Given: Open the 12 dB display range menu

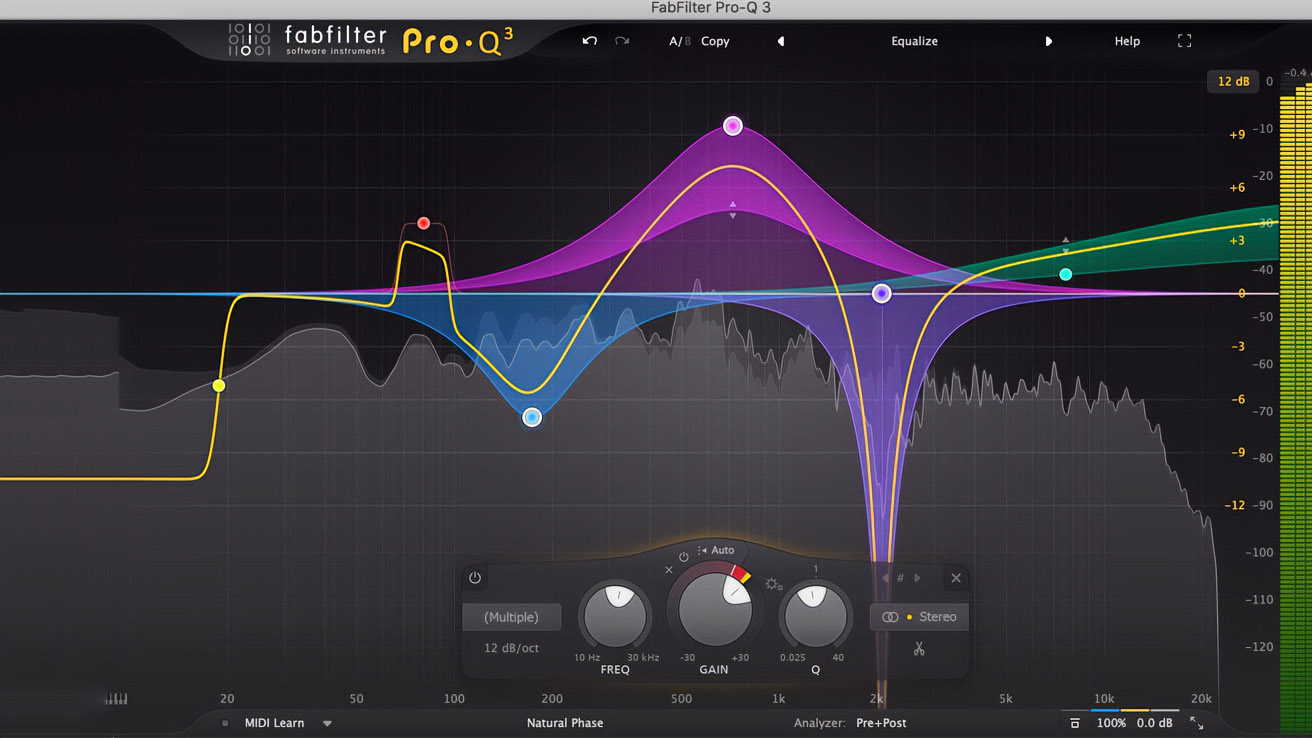Looking at the screenshot, I should coord(1233,81).
